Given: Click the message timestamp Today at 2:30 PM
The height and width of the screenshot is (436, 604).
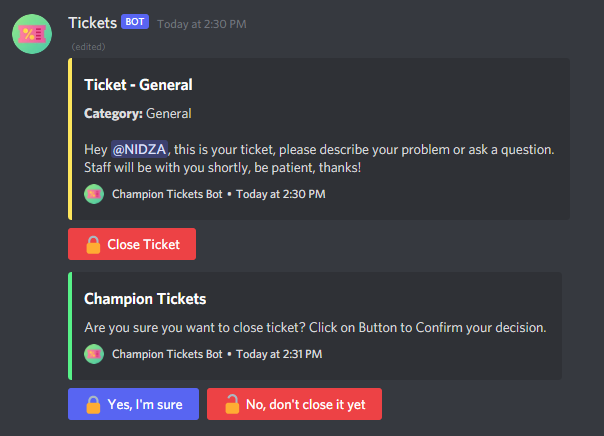Looking at the screenshot, I should (x=203, y=23).
